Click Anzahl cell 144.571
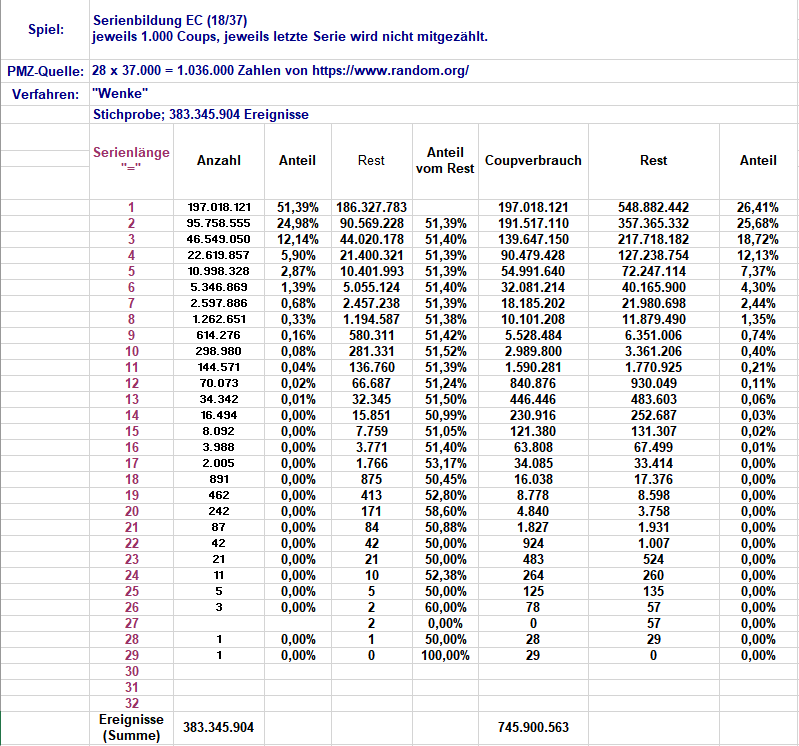This screenshot has height=746, width=799. point(219,367)
